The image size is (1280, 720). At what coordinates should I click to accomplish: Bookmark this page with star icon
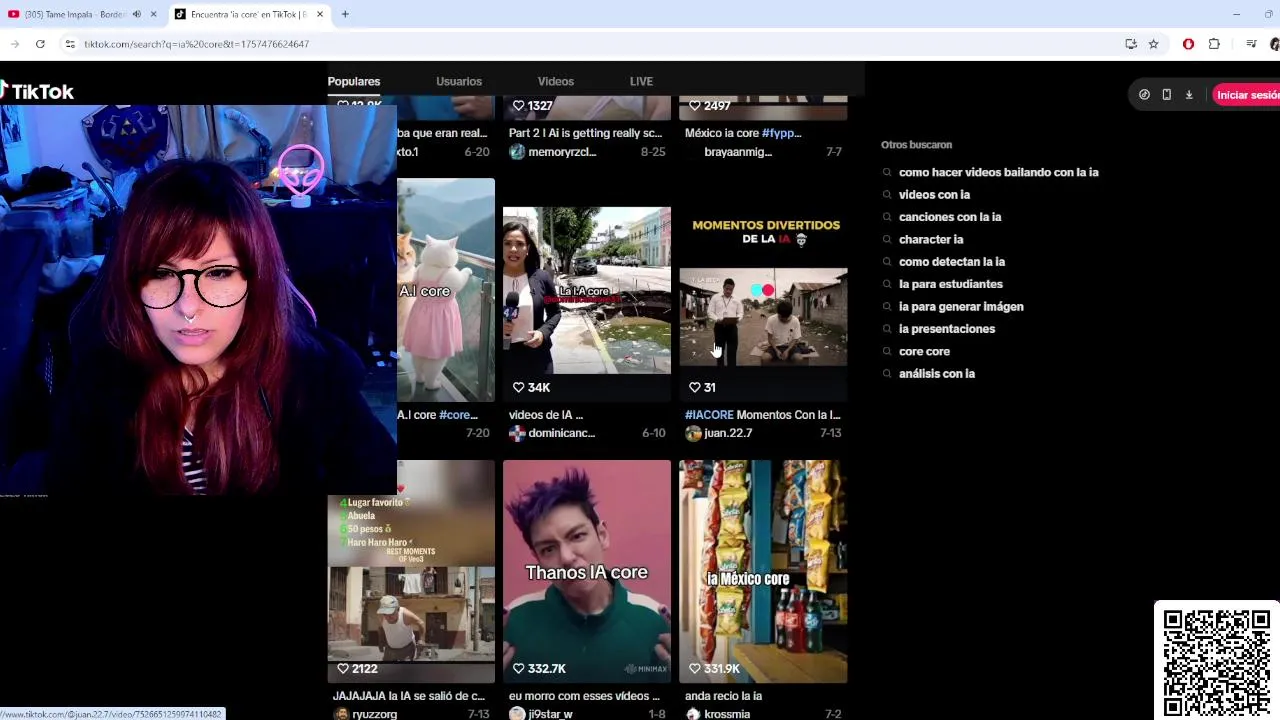(1153, 44)
